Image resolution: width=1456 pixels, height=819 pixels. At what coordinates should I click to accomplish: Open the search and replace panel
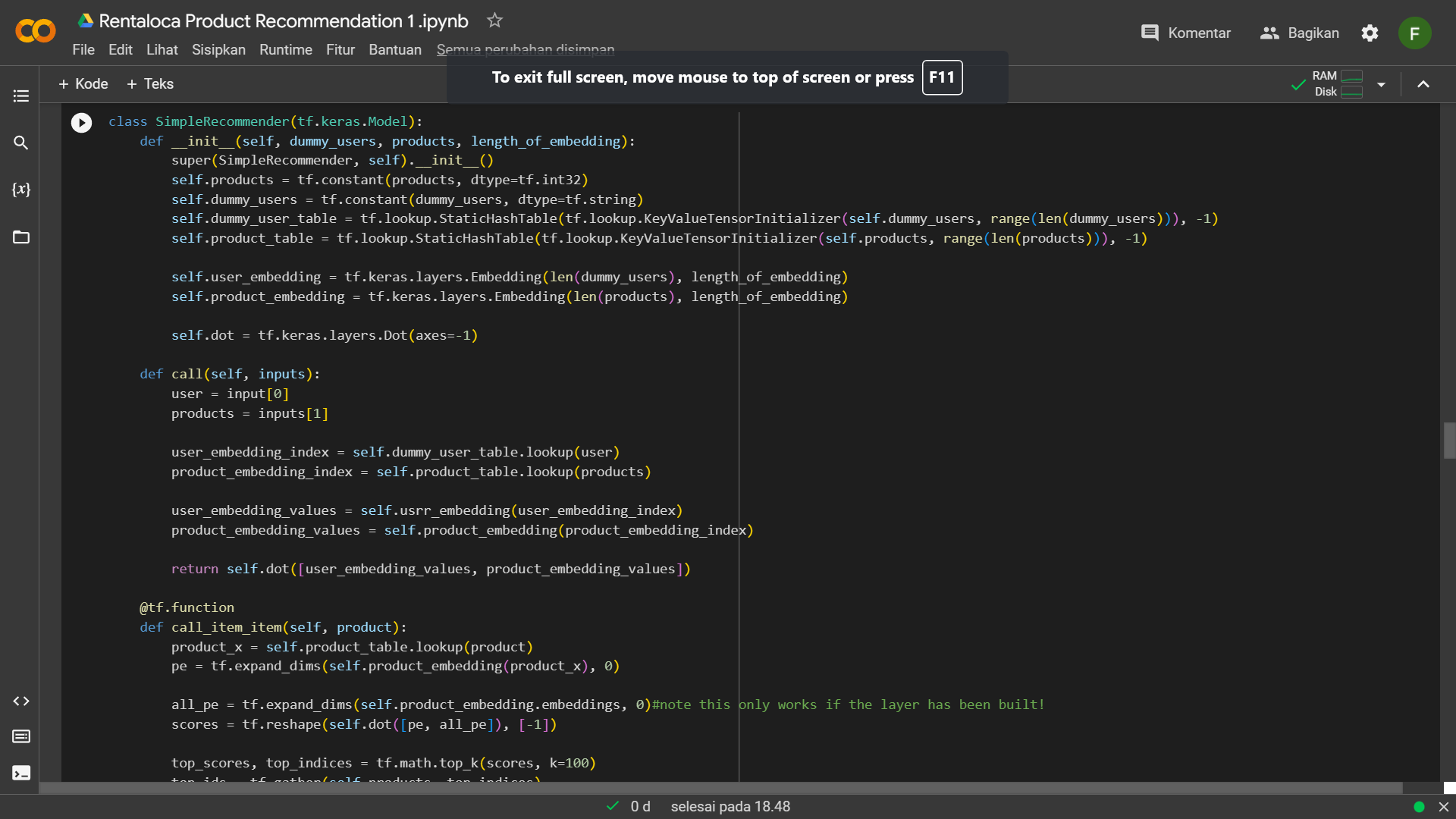coord(20,143)
